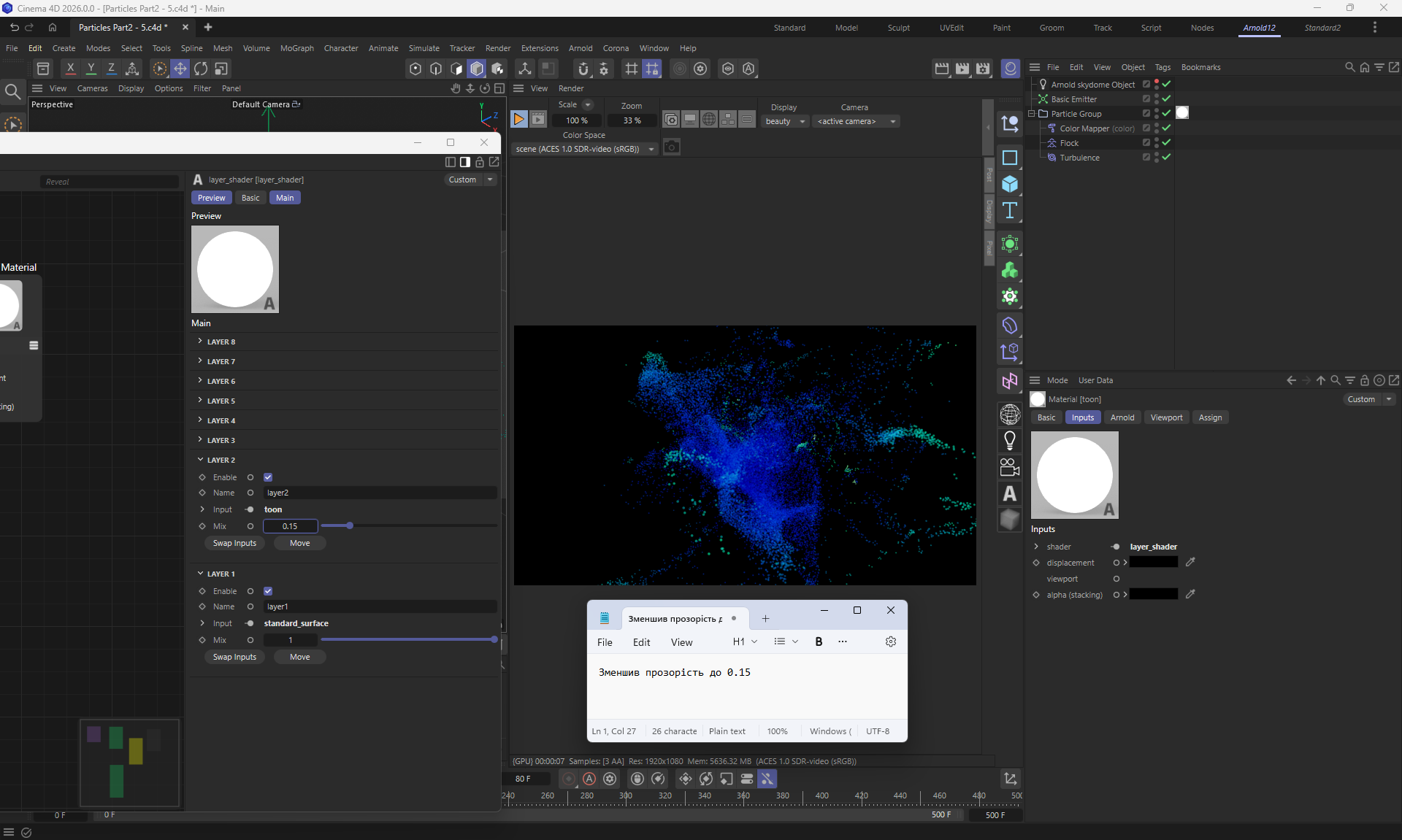Click the eyedropper icon next to displacement
Viewport: 1402px width, 840px height.
click(x=1190, y=562)
